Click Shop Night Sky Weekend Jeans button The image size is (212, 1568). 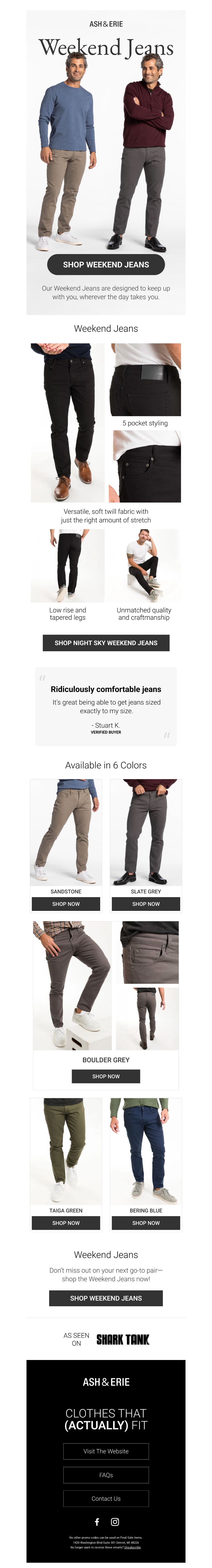point(106,643)
